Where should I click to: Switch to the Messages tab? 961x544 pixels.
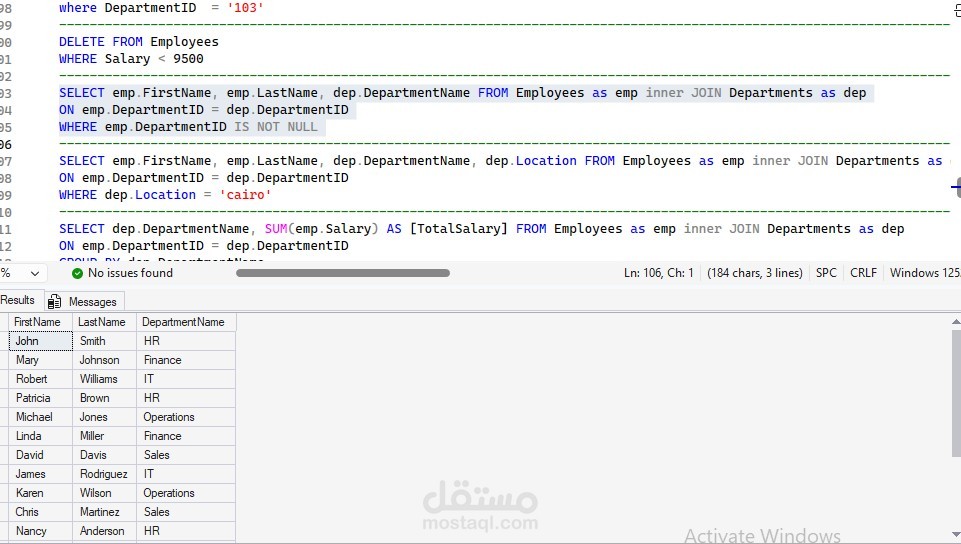(x=85, y=301)
